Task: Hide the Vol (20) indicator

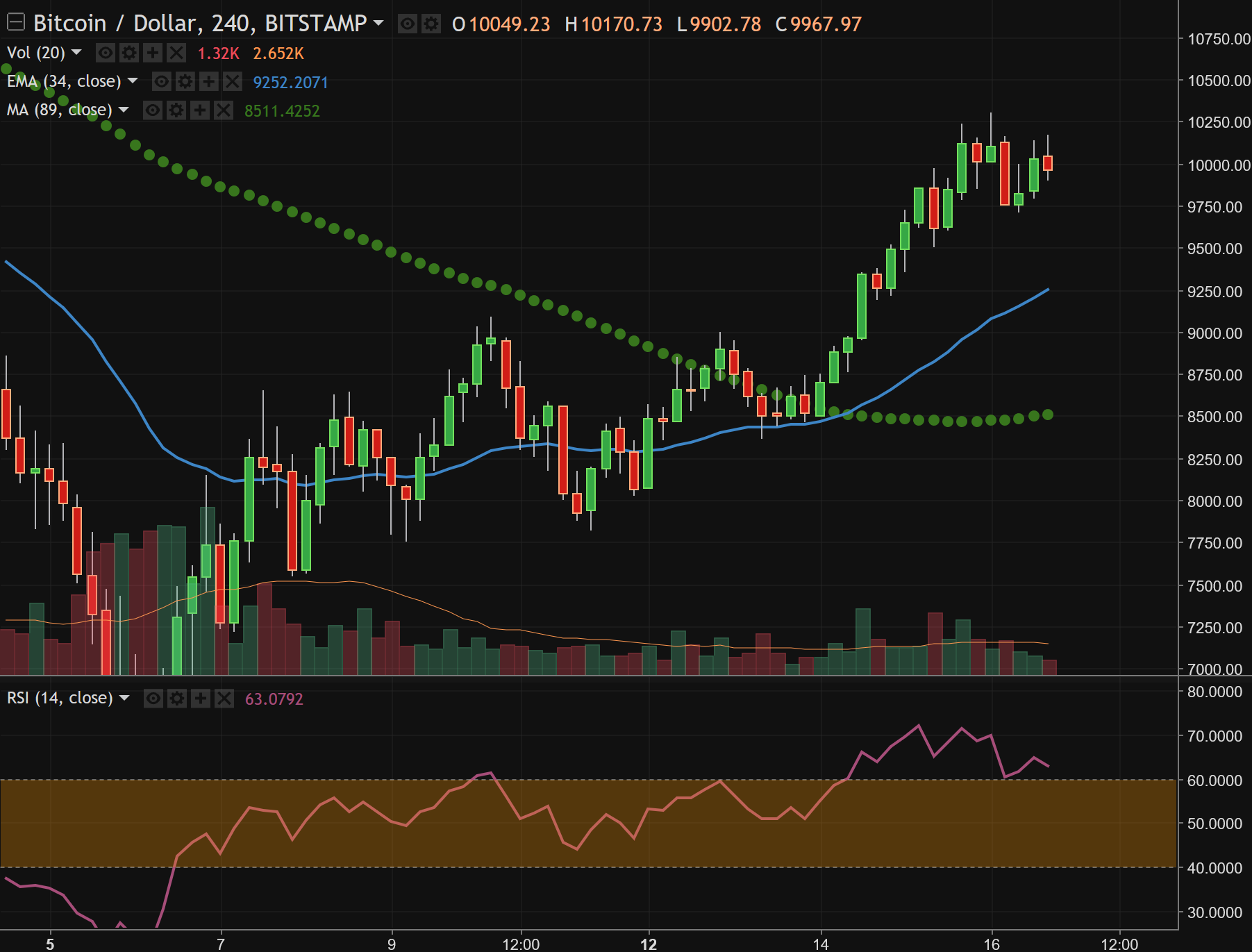Action: [106, 53]
